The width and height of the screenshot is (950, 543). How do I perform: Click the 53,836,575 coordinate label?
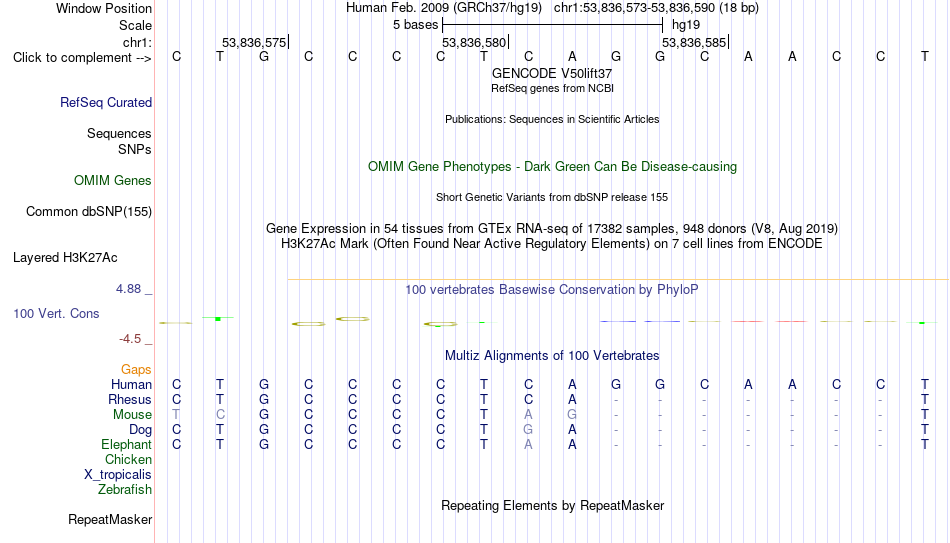[254, 42]
